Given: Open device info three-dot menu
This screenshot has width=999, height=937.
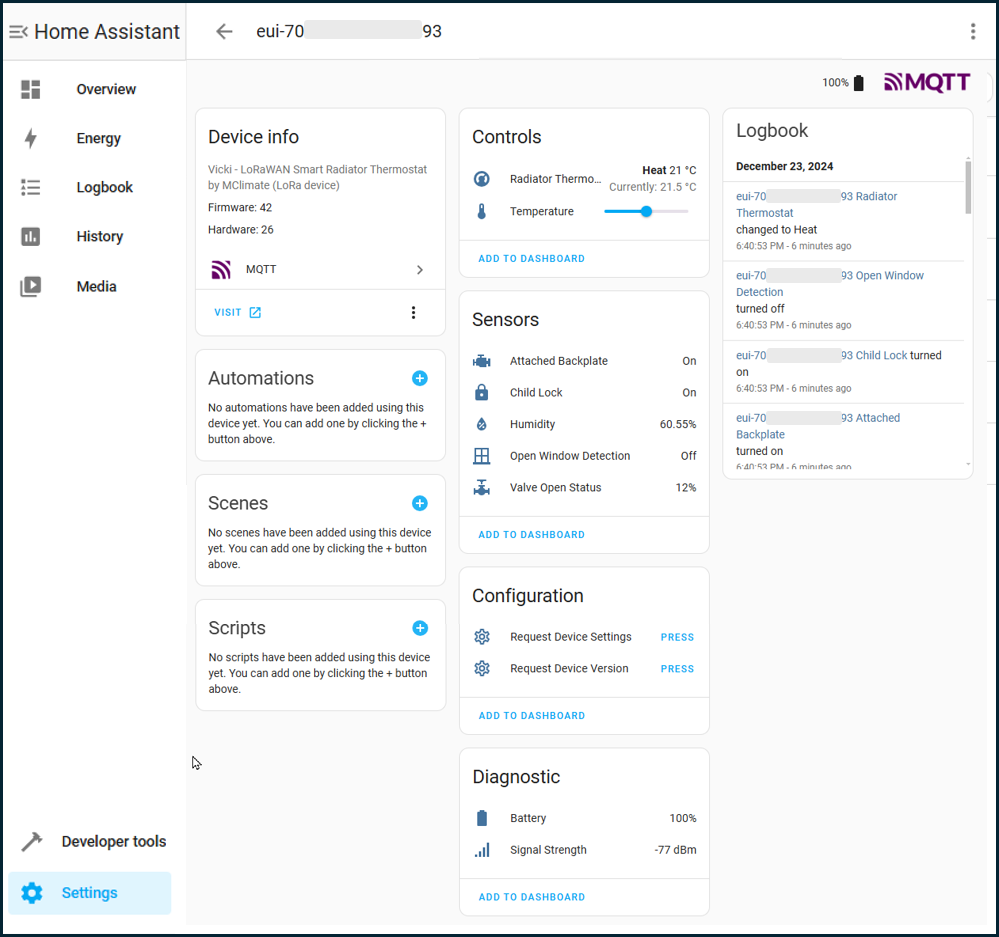Looking at the screenshot, I should pos(413,312).
